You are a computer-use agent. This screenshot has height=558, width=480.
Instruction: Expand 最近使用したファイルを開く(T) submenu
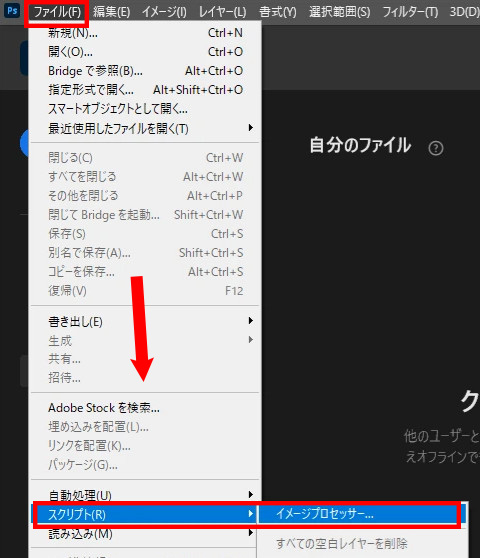tap(145, 128)
